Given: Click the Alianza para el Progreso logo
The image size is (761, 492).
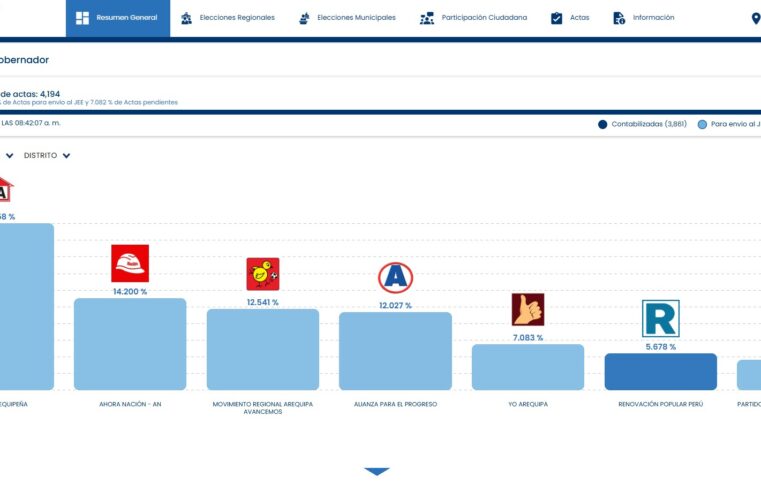Looking at the screenshot, I should point(396,278).
